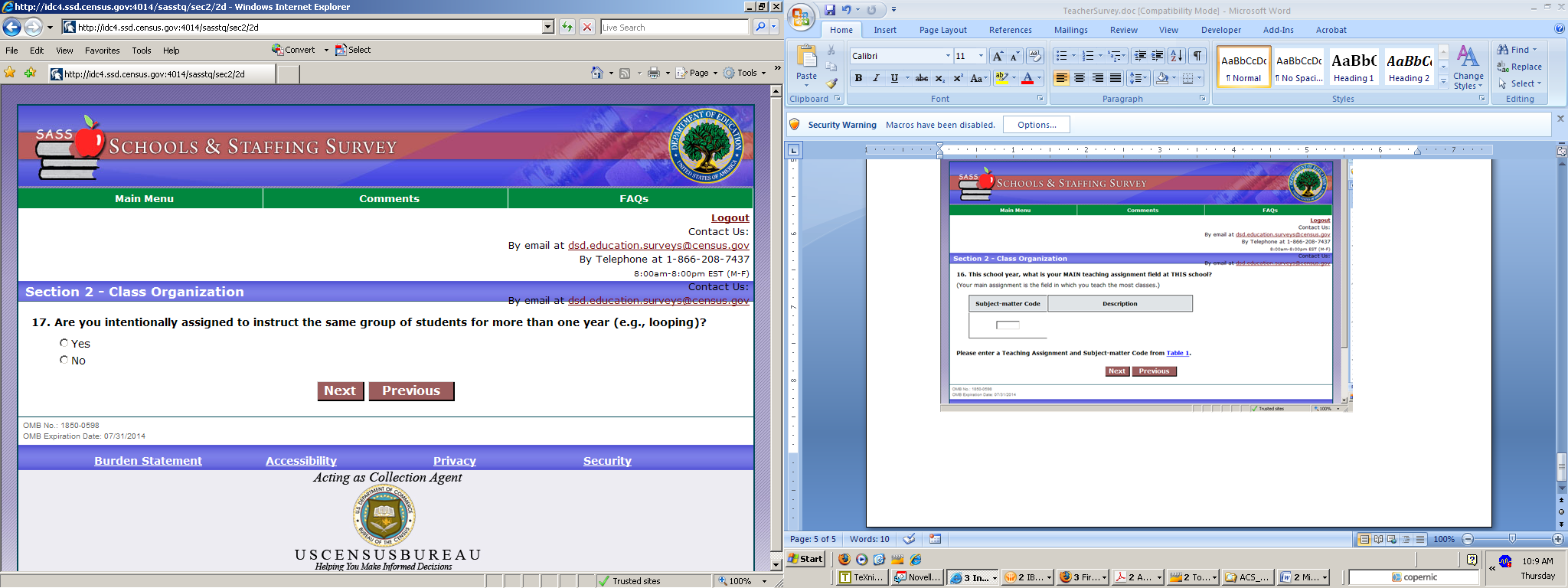Switch to the Insert tab in Word

pos(885,30)
